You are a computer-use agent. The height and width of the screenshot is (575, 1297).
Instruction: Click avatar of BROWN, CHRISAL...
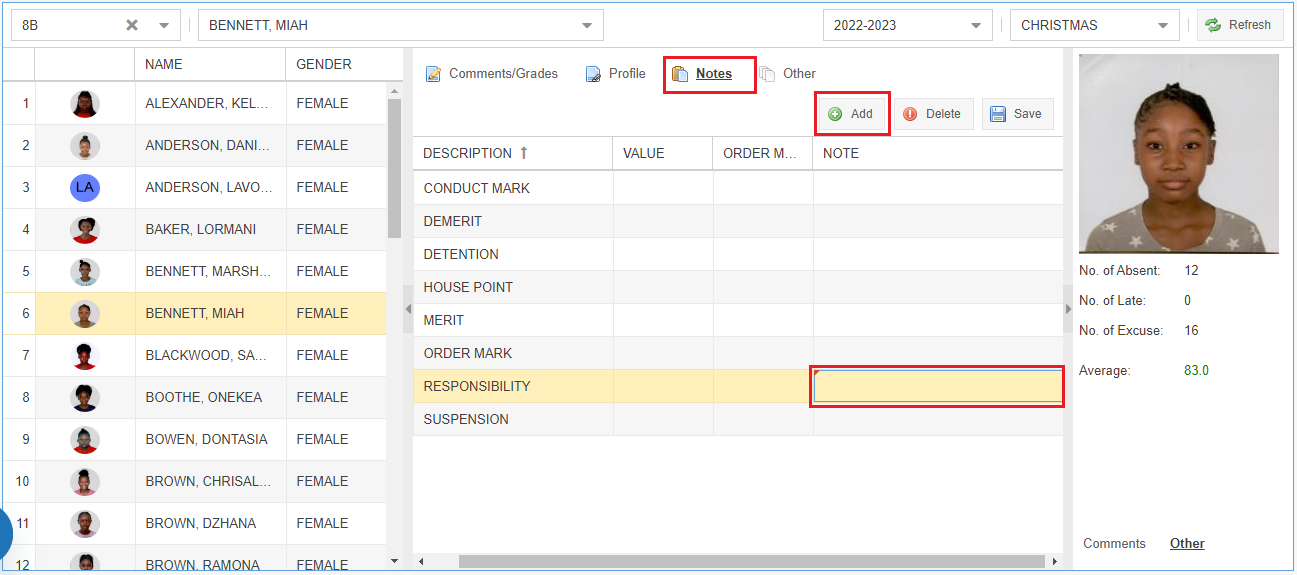[x=85, y=482]
